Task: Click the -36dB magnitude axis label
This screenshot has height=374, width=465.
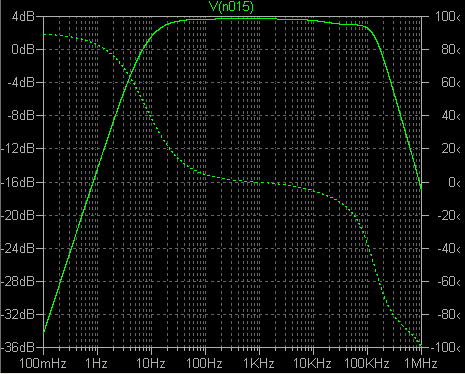Action: pos(18,347)
